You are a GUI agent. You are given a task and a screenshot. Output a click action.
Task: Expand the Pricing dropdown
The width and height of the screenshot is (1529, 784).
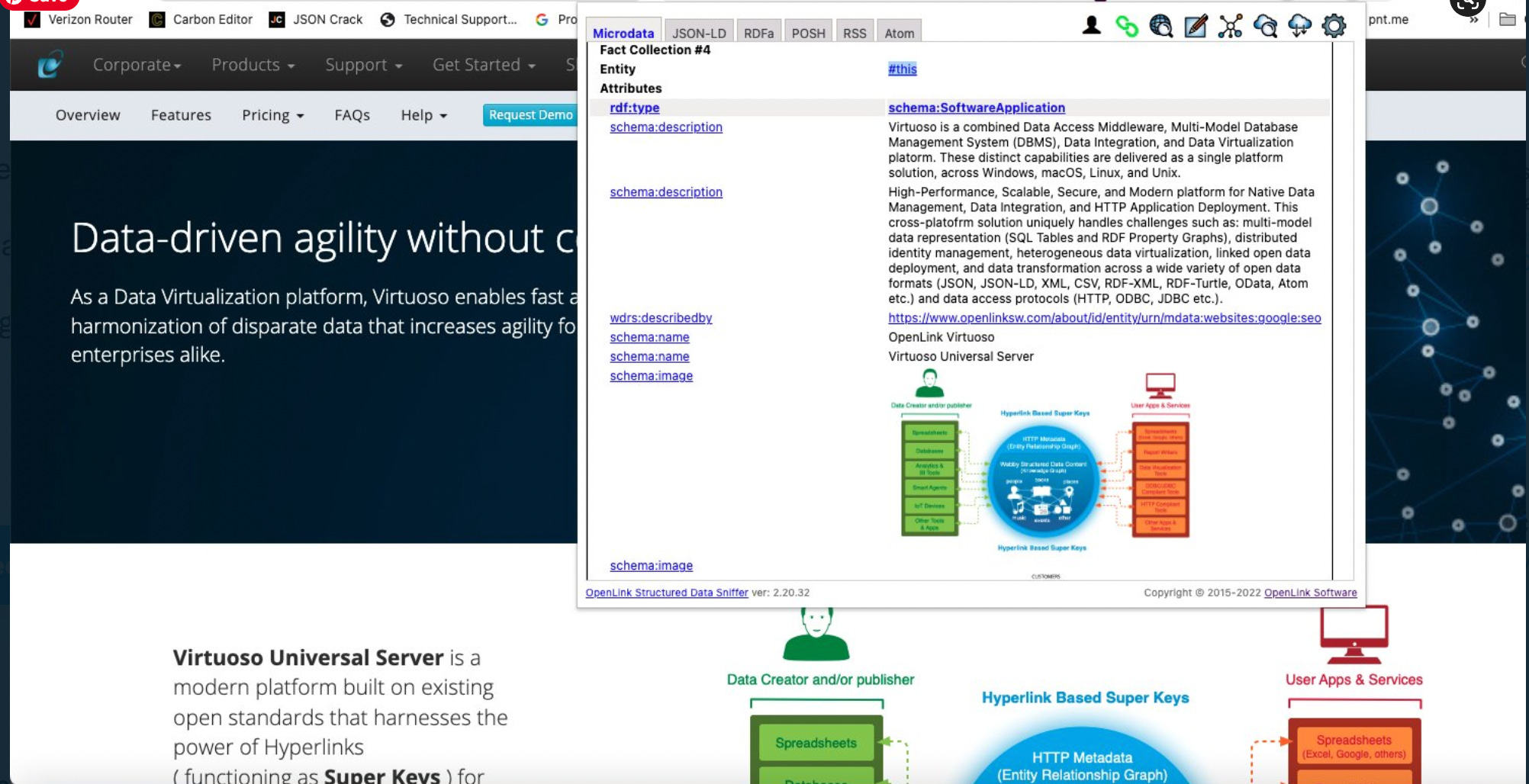(x=272, y=115)
